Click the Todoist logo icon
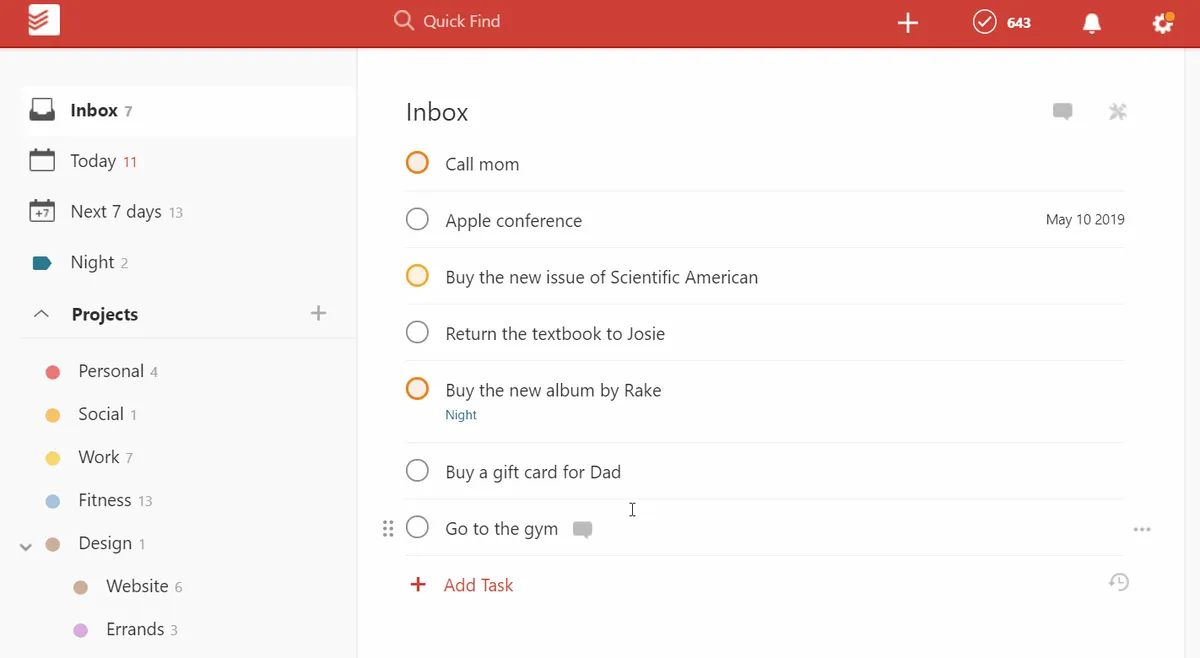The width and height of the screenshot is (1200, 658). [44, 21]
